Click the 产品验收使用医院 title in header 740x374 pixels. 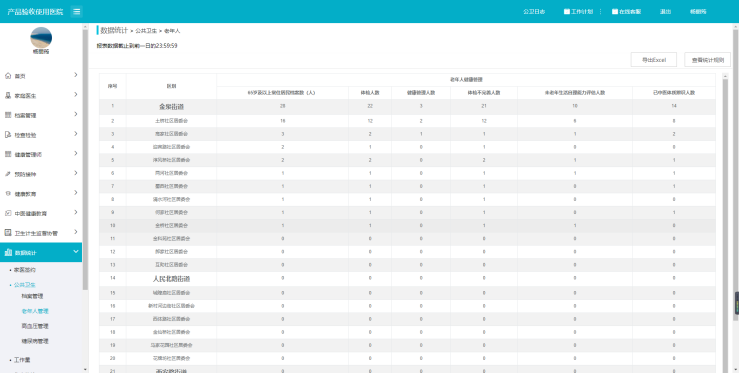tap(35, 12)
